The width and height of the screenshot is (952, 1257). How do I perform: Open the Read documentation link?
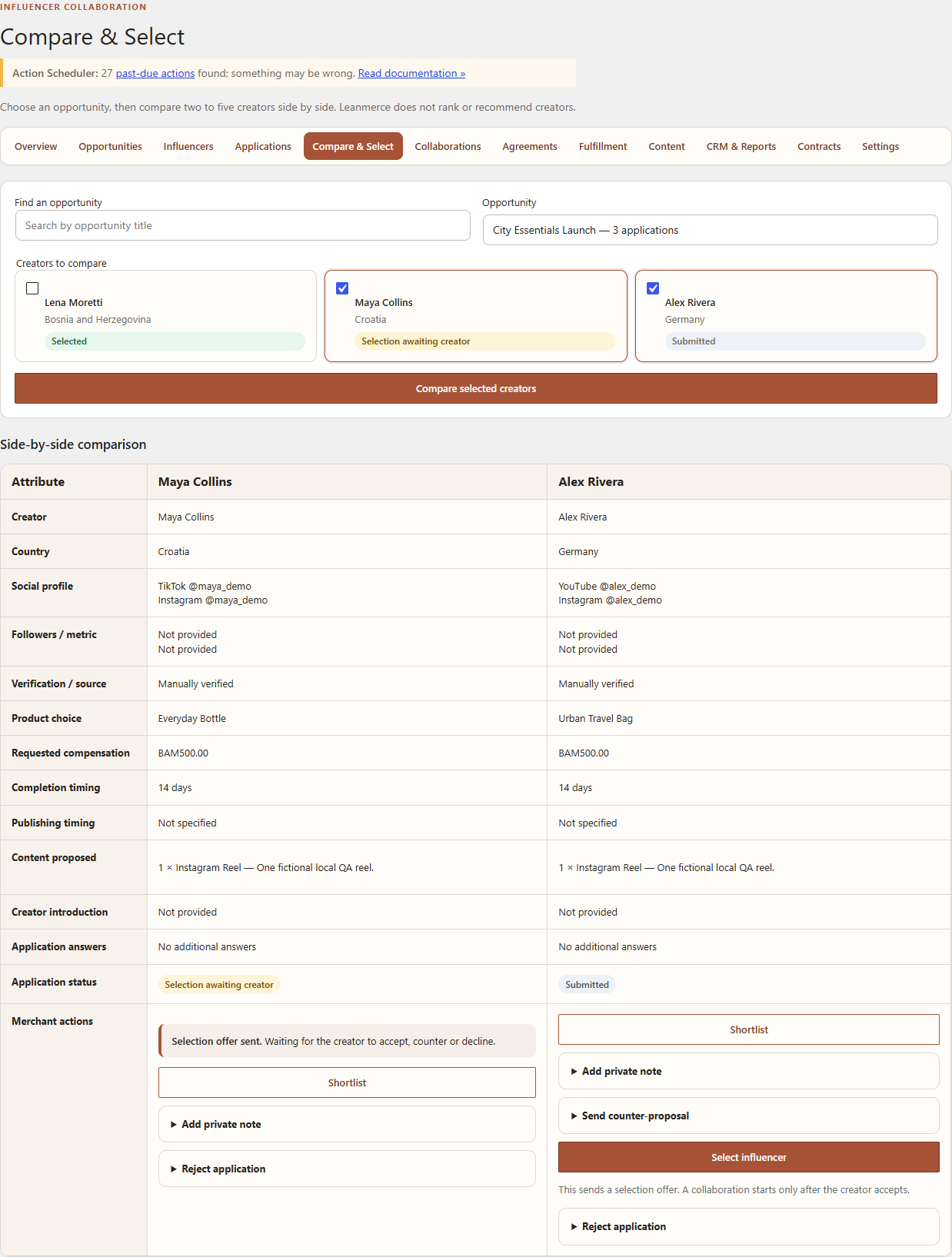411,73
